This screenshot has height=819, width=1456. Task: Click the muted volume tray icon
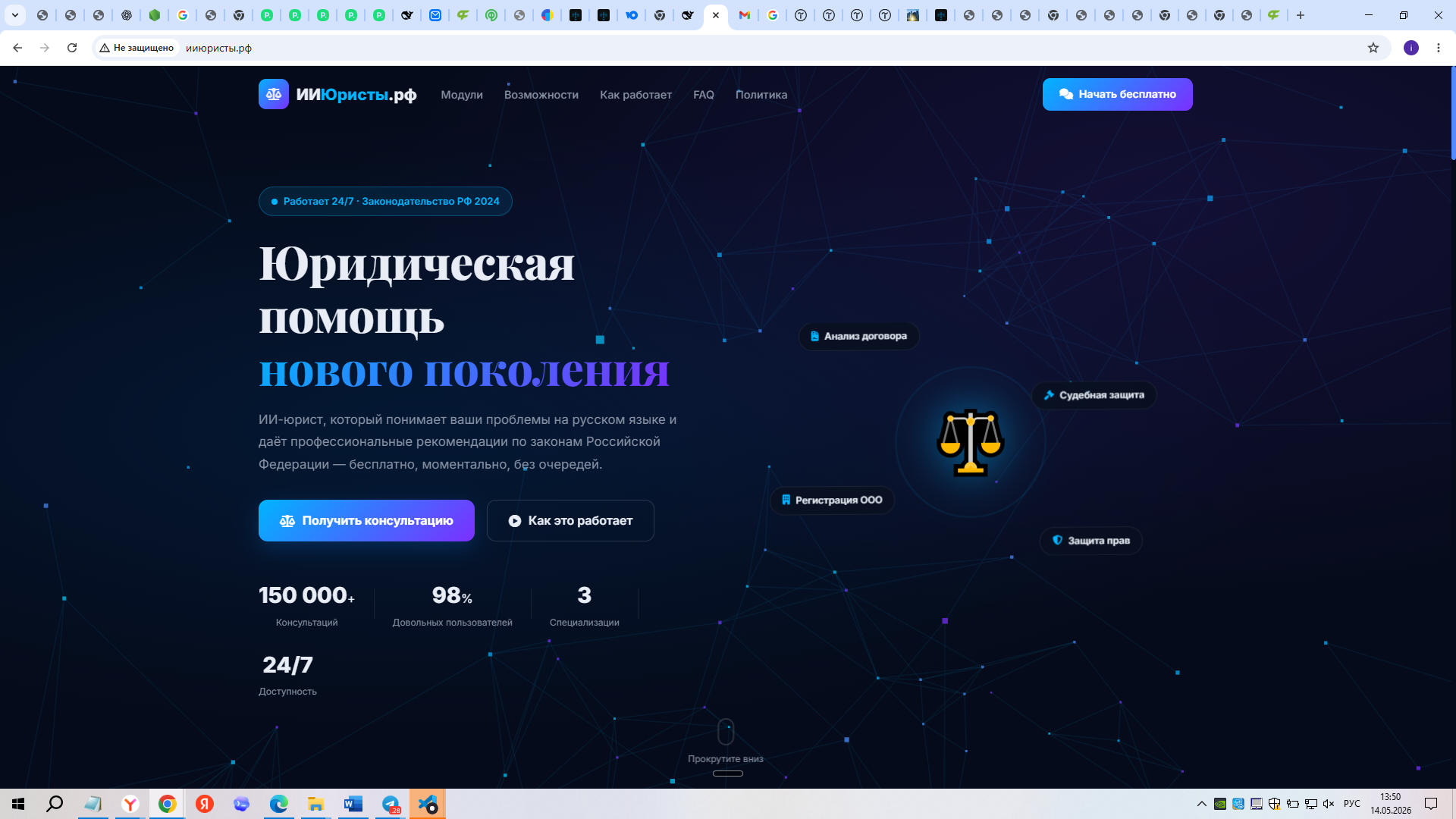[1329, 804]
